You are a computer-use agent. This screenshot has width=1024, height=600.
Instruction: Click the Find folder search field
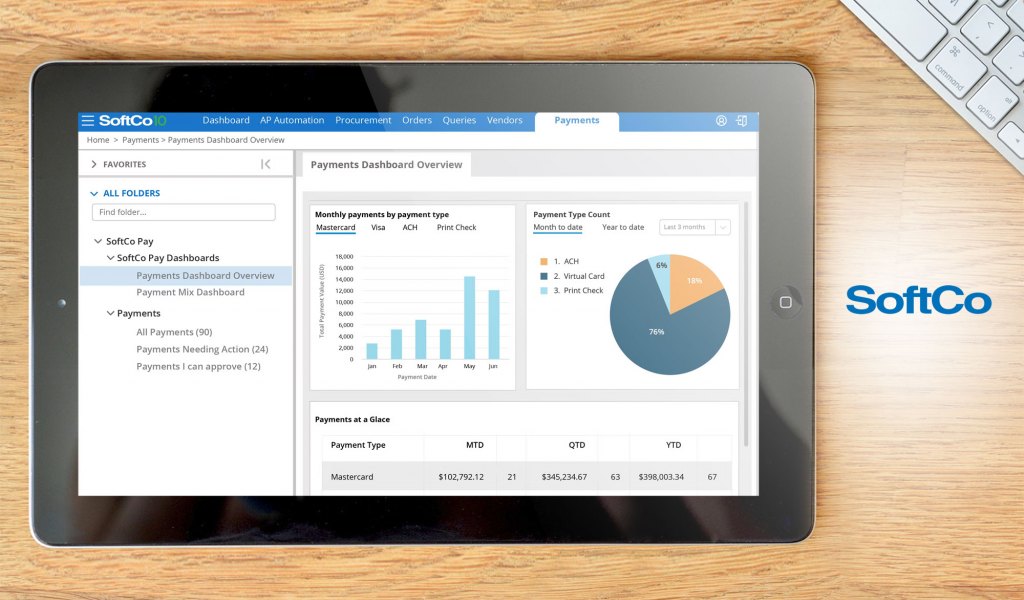coord(183,212)
